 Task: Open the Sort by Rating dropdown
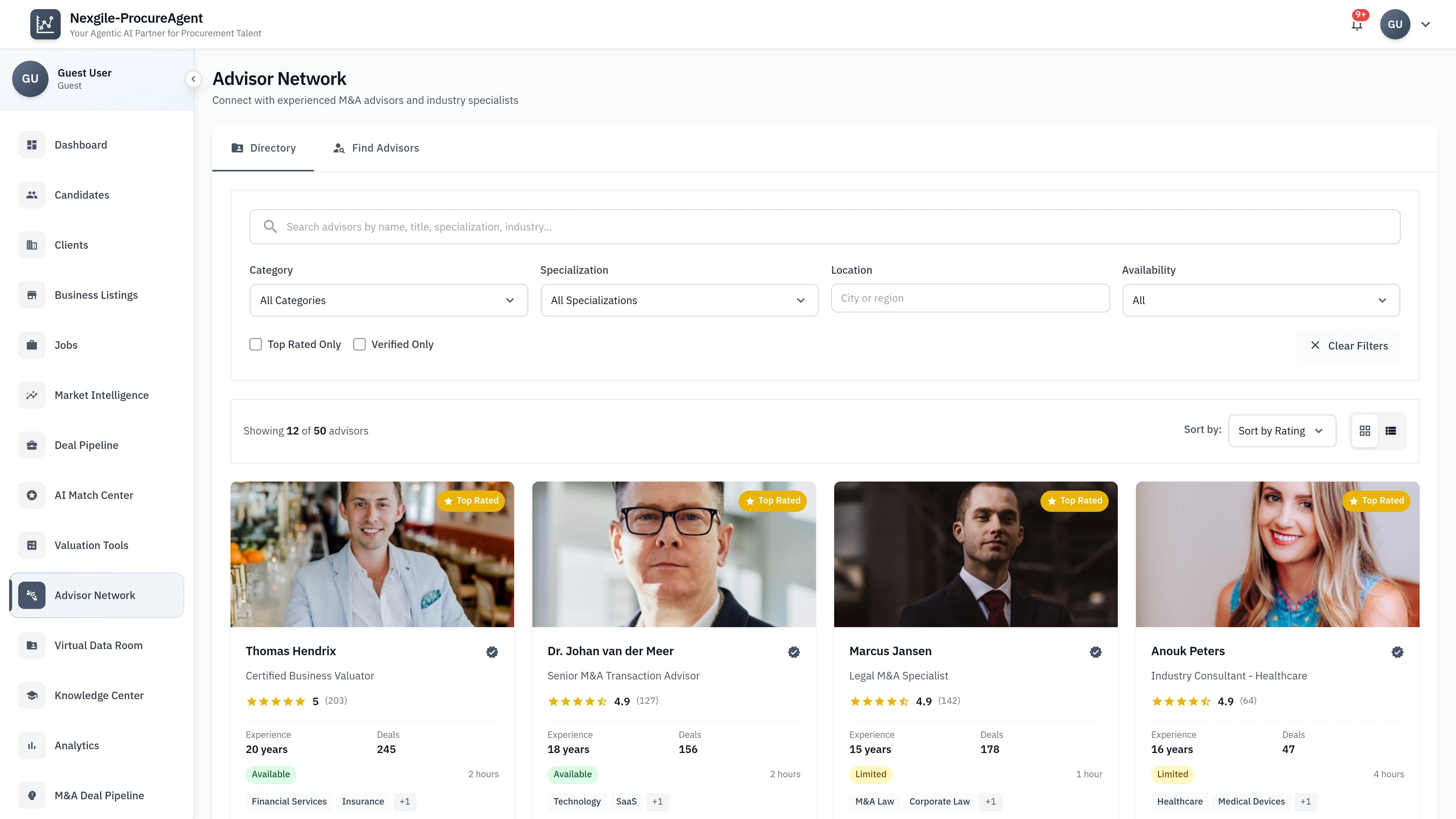click(x=1281, y=430)
